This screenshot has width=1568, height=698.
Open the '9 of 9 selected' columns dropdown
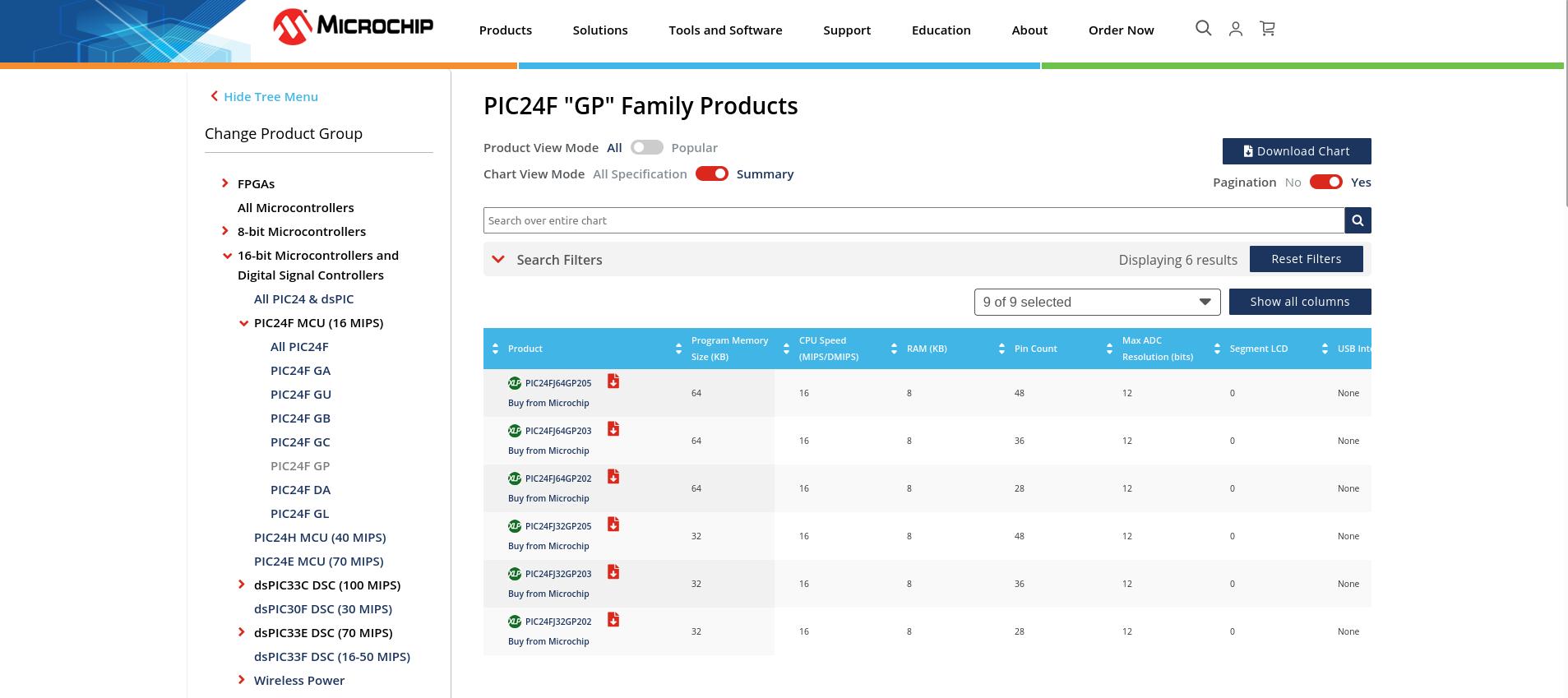tap(1098, 302)
